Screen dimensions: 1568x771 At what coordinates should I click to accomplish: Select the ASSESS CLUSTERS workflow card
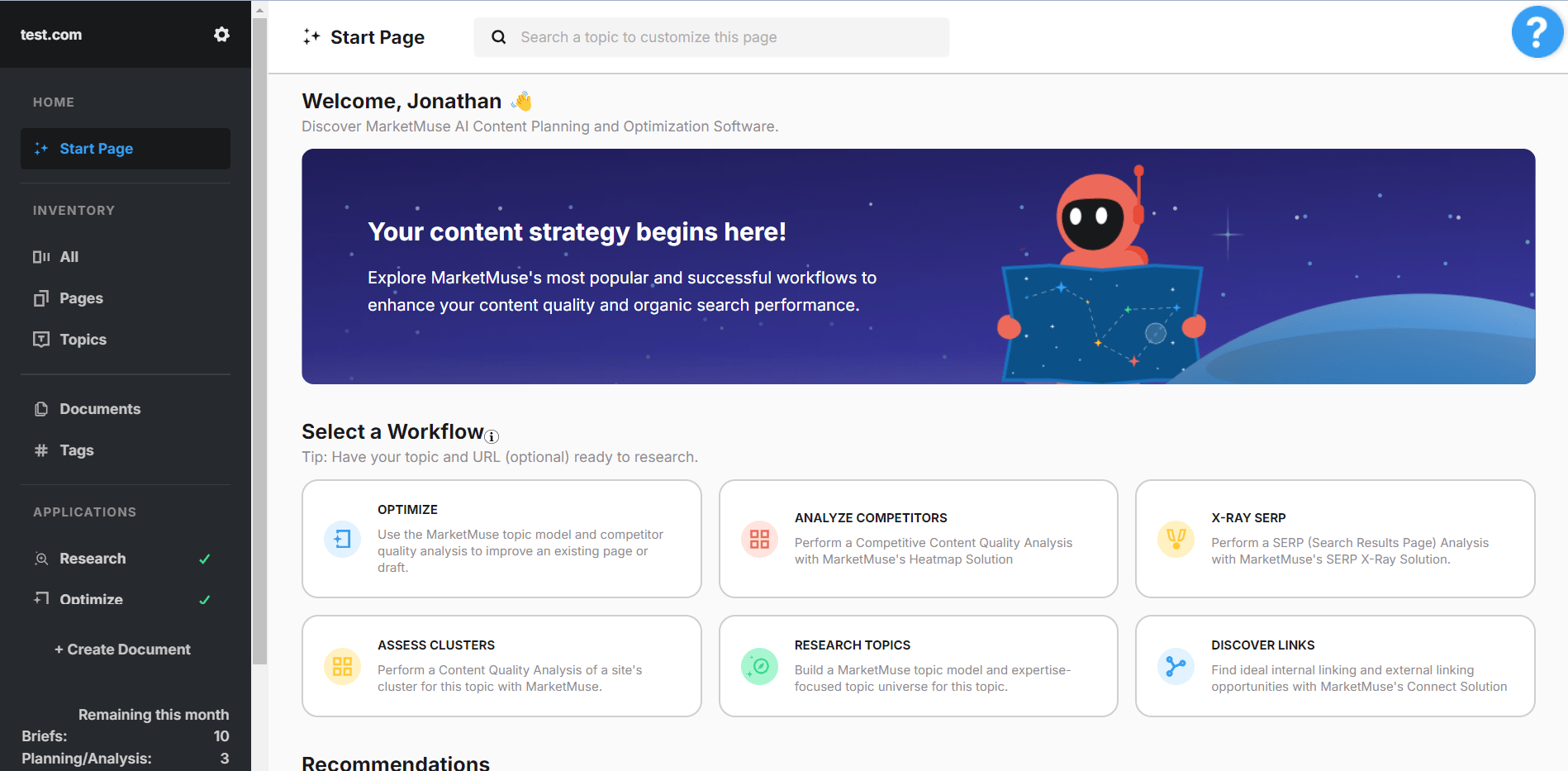(501, 666)
